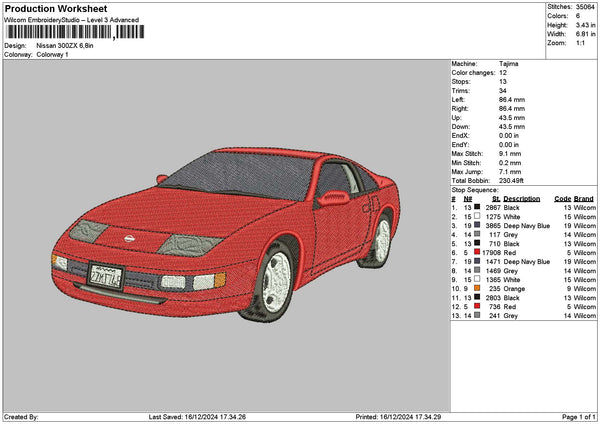Image resolution: width=600 pixels, height=424 pixels.
Task: Pick the orange swatch in stop row 10
Action: tap(477, 288)
